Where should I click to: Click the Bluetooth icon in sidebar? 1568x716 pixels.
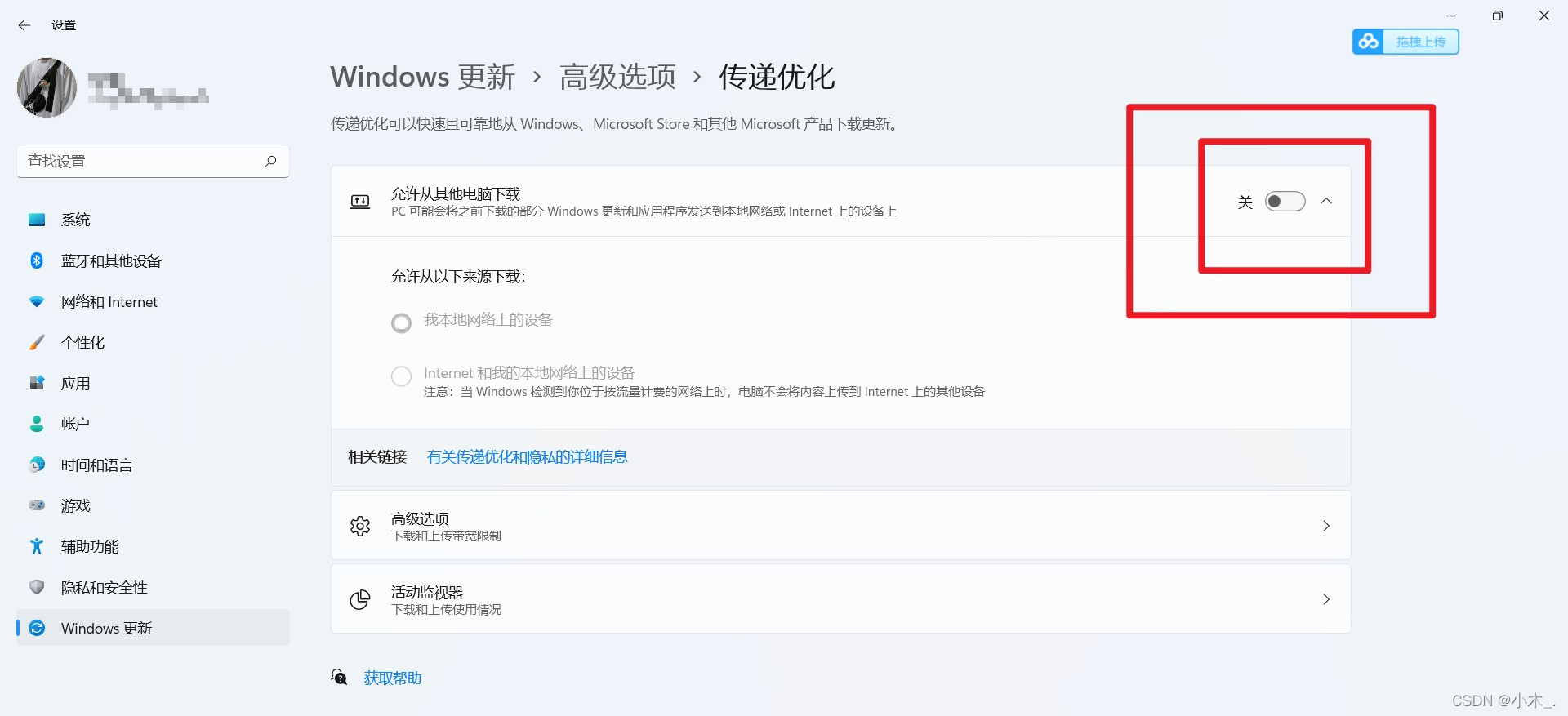[x=37, y=260]
